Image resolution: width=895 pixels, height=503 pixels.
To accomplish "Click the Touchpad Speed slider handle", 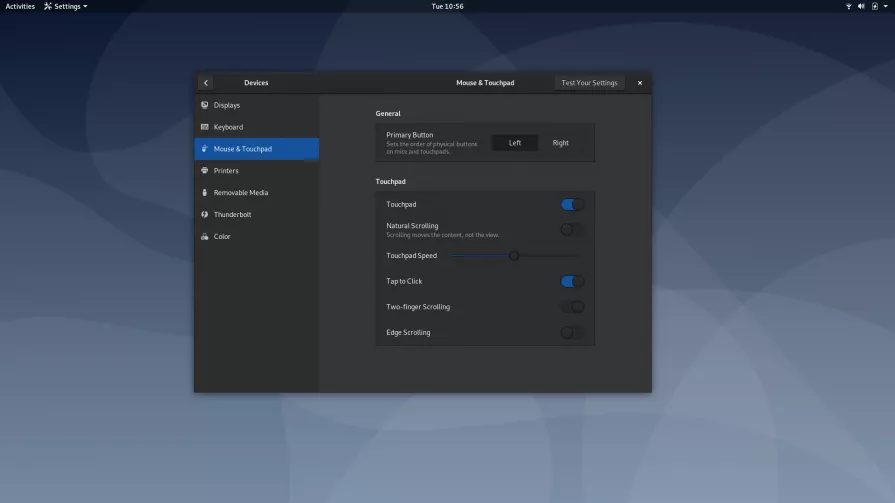I will click(x=514, y=256).
